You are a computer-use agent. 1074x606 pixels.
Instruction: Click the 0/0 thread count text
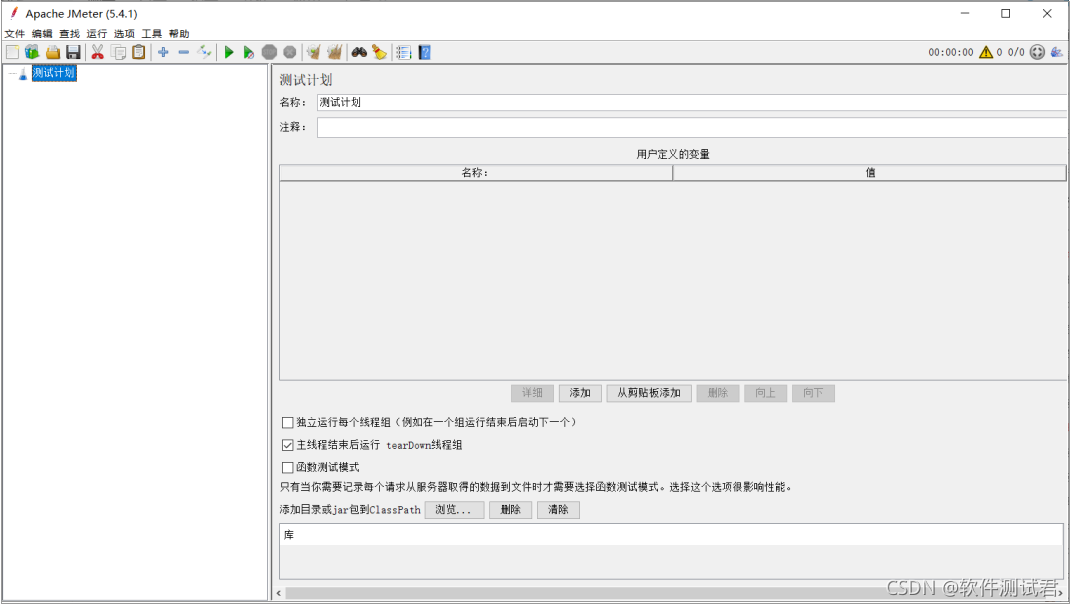(x=1016, y=52)
